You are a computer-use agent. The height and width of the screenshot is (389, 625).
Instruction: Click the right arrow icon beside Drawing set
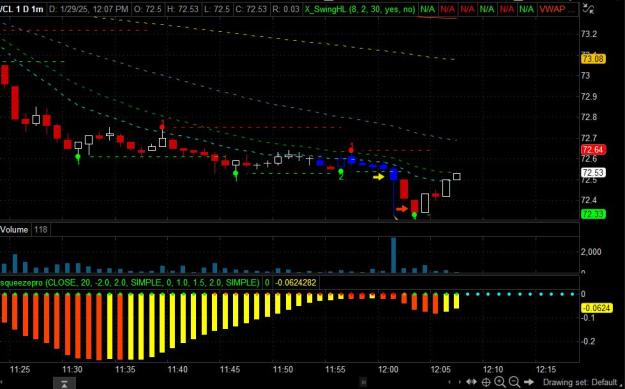click(529, 382)
